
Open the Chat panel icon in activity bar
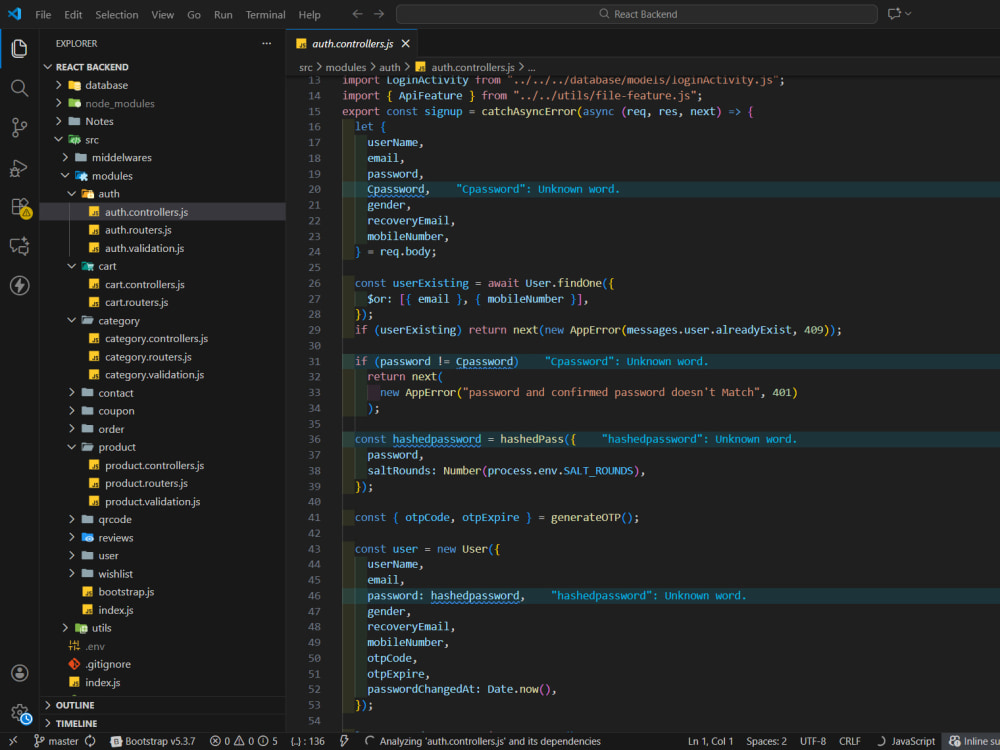click(x=19, y=246)
